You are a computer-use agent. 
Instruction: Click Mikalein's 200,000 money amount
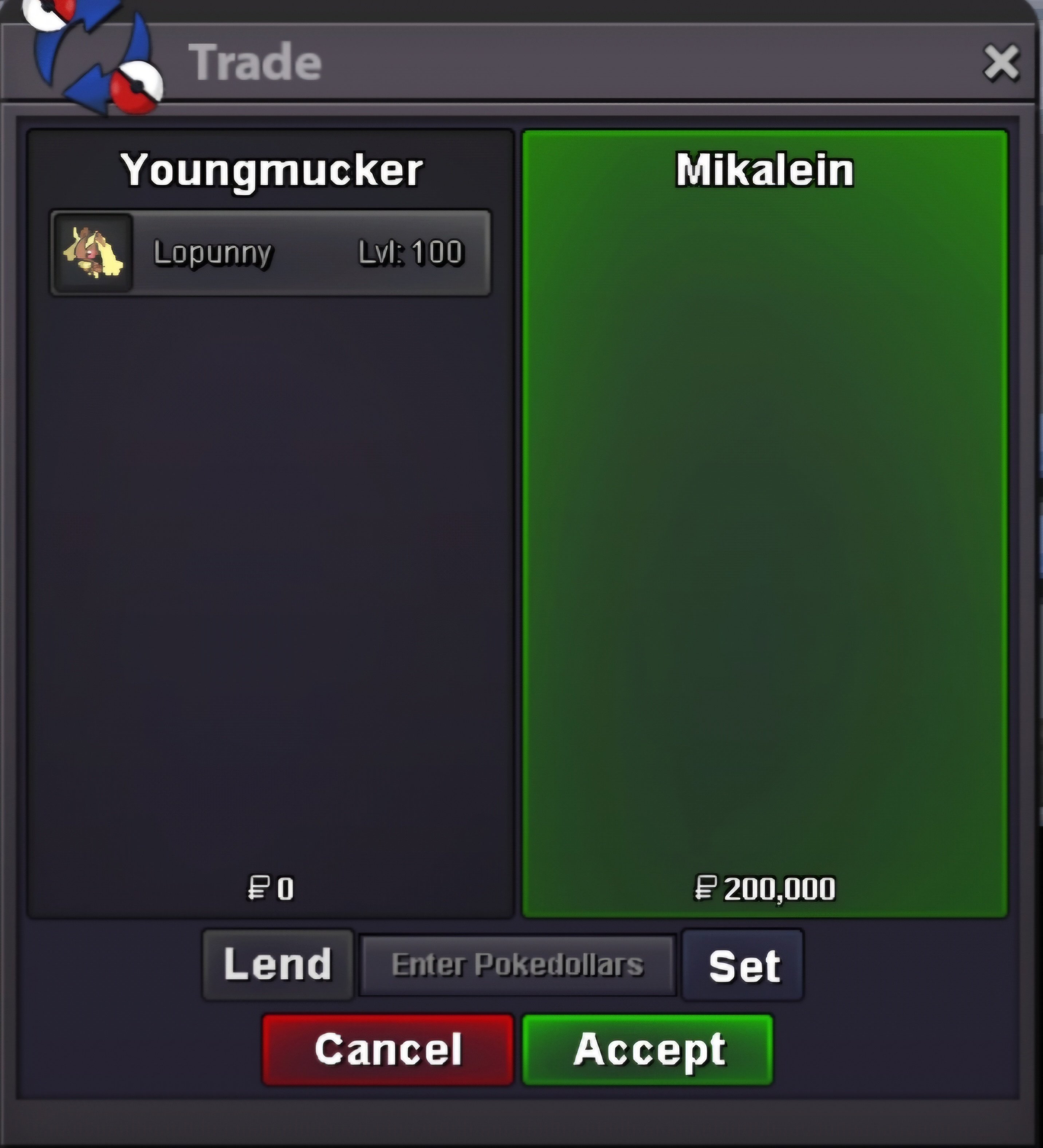[x=779, y=889]
